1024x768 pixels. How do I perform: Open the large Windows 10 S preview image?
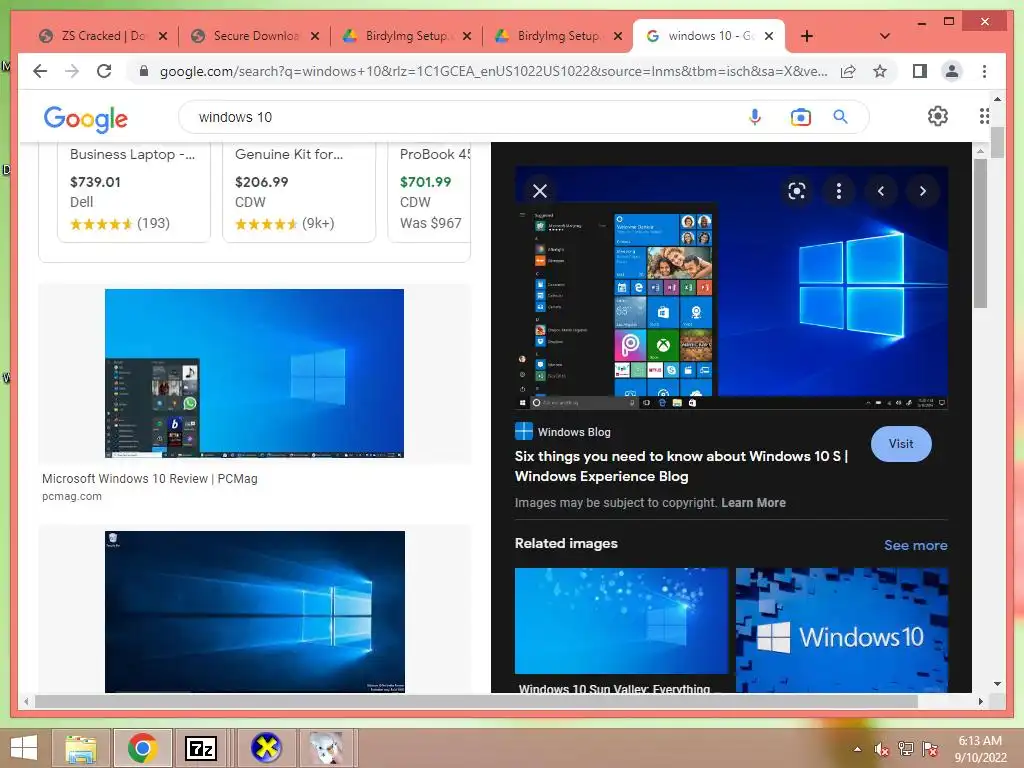pos(731,287)
